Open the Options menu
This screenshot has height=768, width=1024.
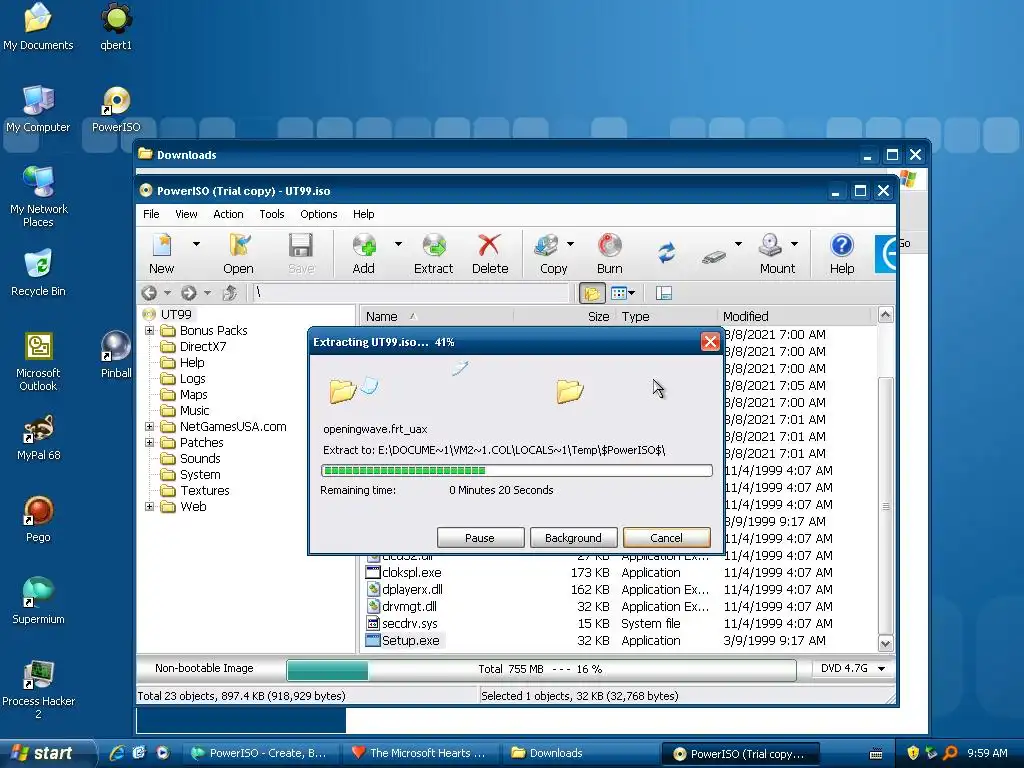pyautogui.click(x=319, y=214)
